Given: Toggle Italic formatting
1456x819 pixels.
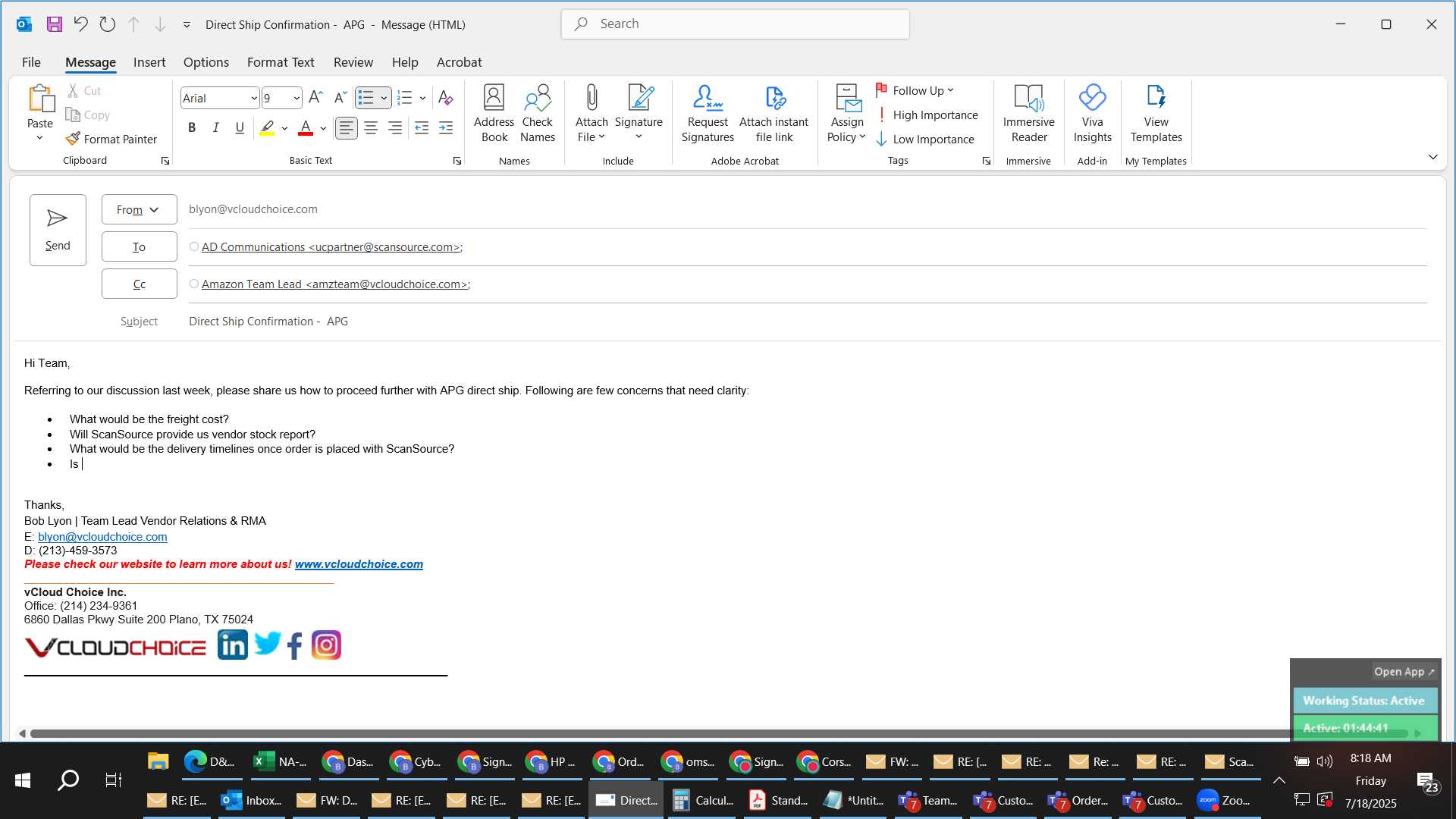Looking at the screenshot, I should coord(215,128).
